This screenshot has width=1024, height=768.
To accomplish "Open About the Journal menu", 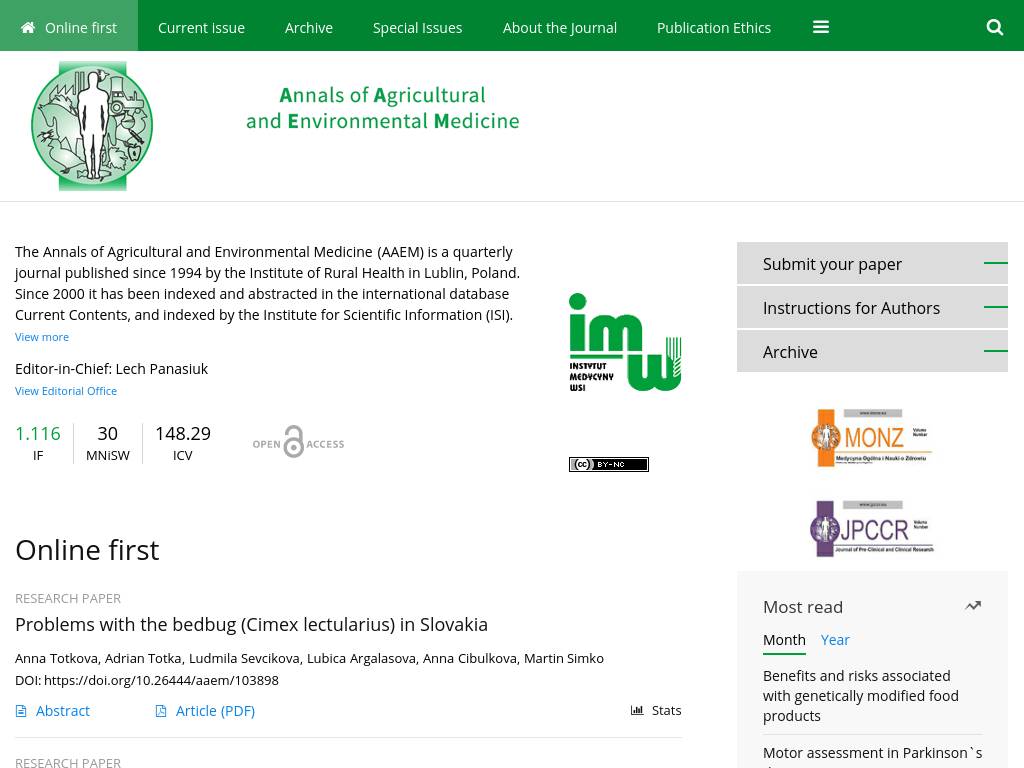I will pos(560,27).
